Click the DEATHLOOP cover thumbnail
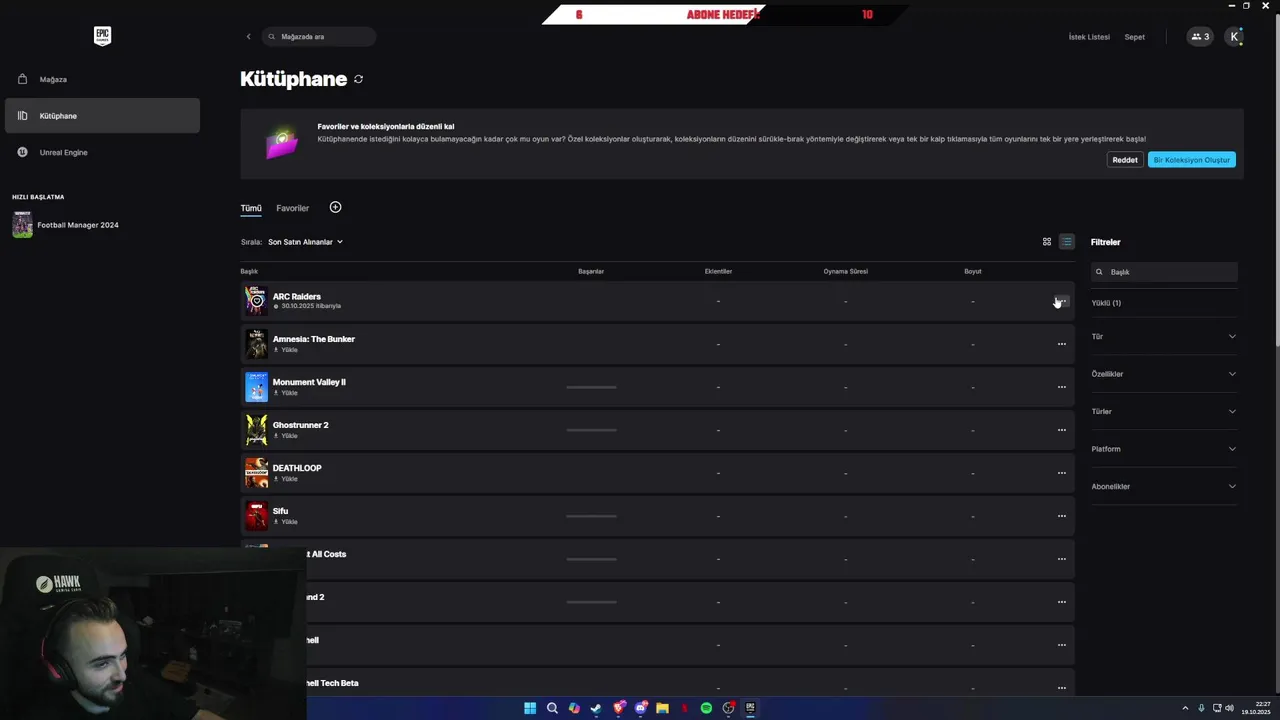This screenshot has height=720, width=1280. pos(256,473)
